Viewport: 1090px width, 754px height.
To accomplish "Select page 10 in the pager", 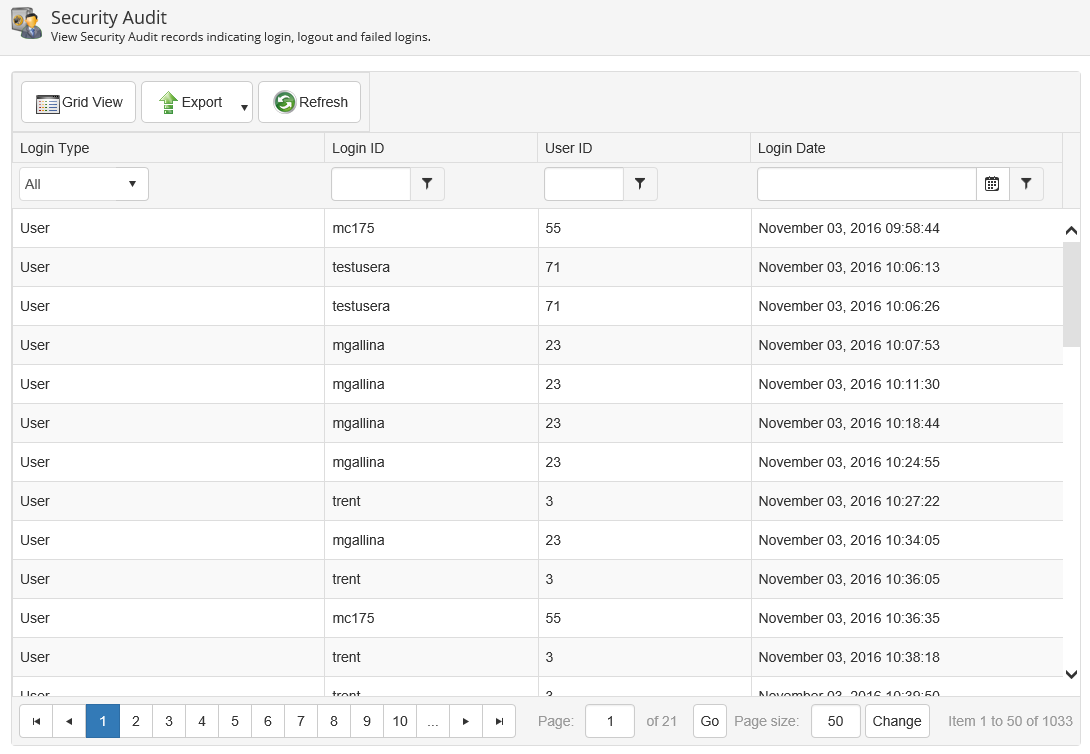I will (400, 721).
